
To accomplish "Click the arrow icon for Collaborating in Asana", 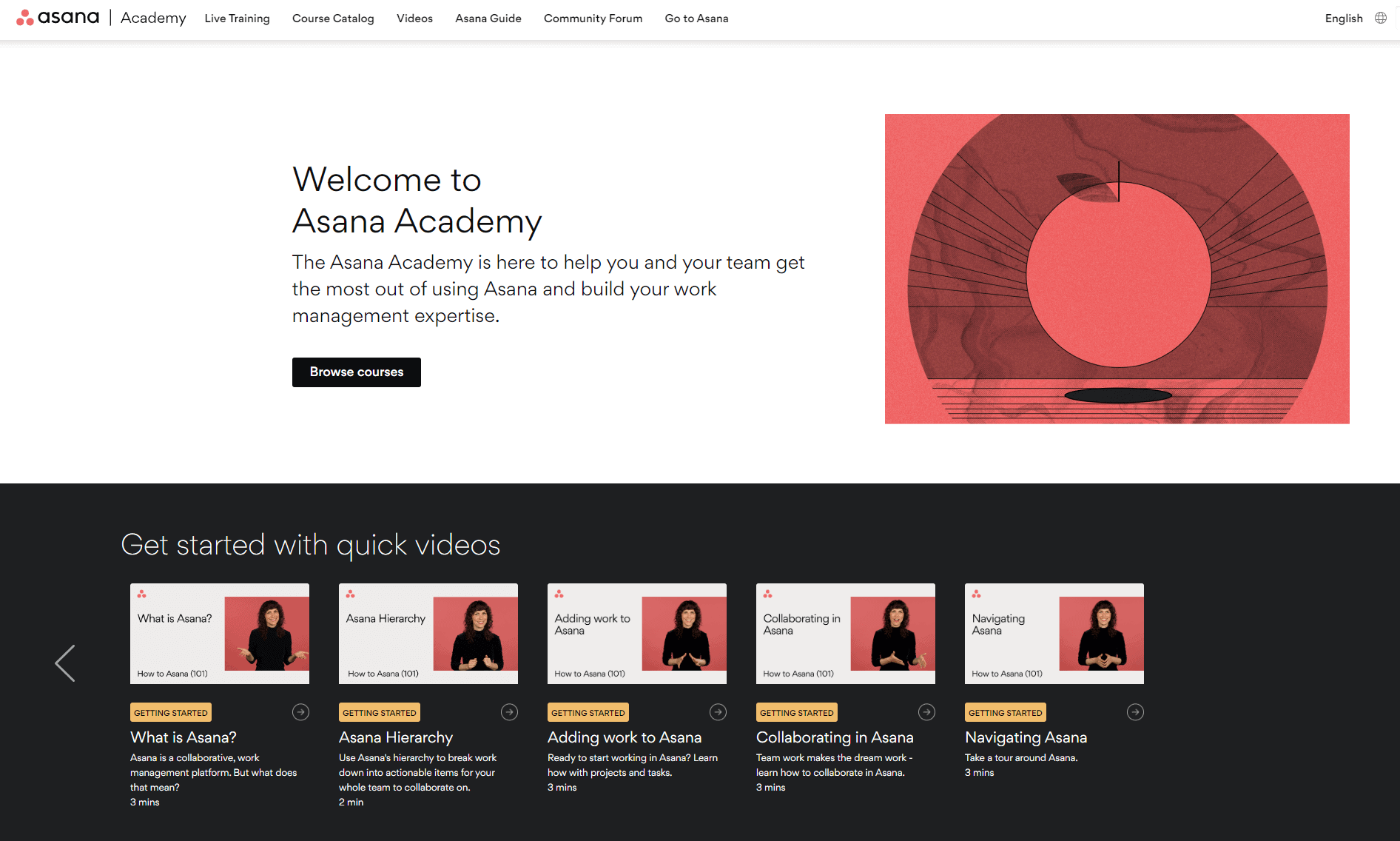I will (x=926, y=712).
